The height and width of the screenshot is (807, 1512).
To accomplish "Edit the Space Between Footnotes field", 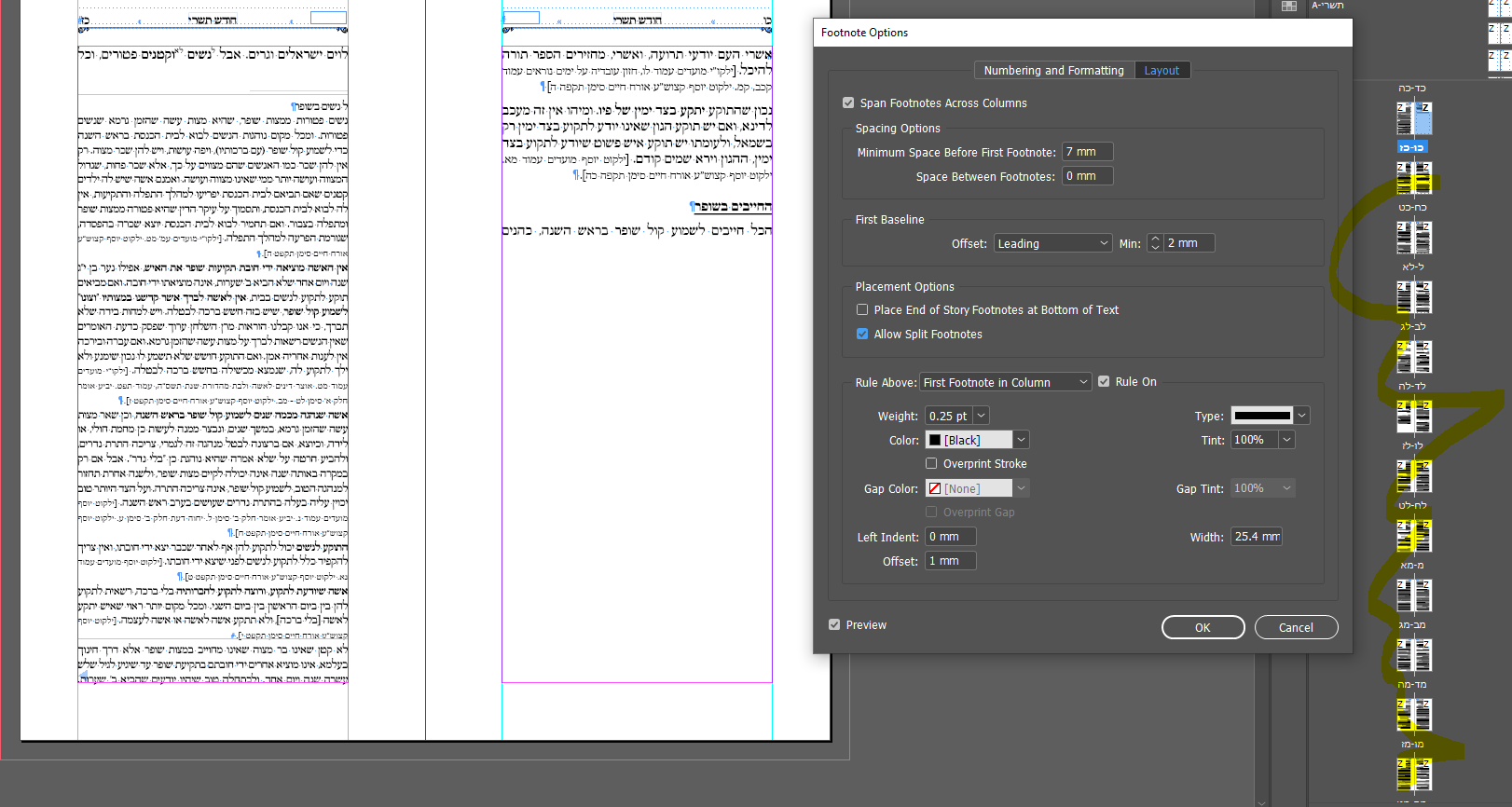I will 1088,176.
